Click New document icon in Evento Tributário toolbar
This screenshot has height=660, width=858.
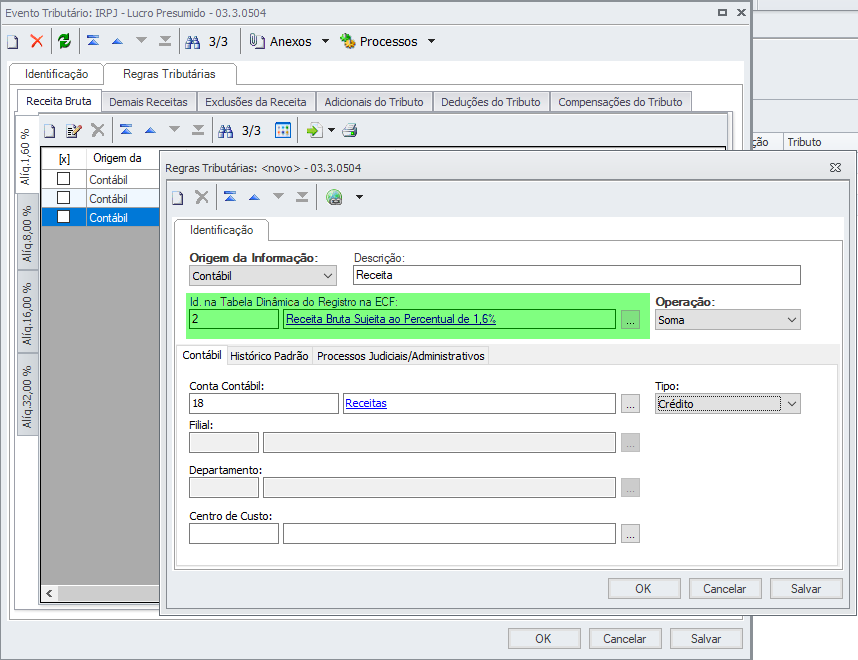[x=13, y=42]
